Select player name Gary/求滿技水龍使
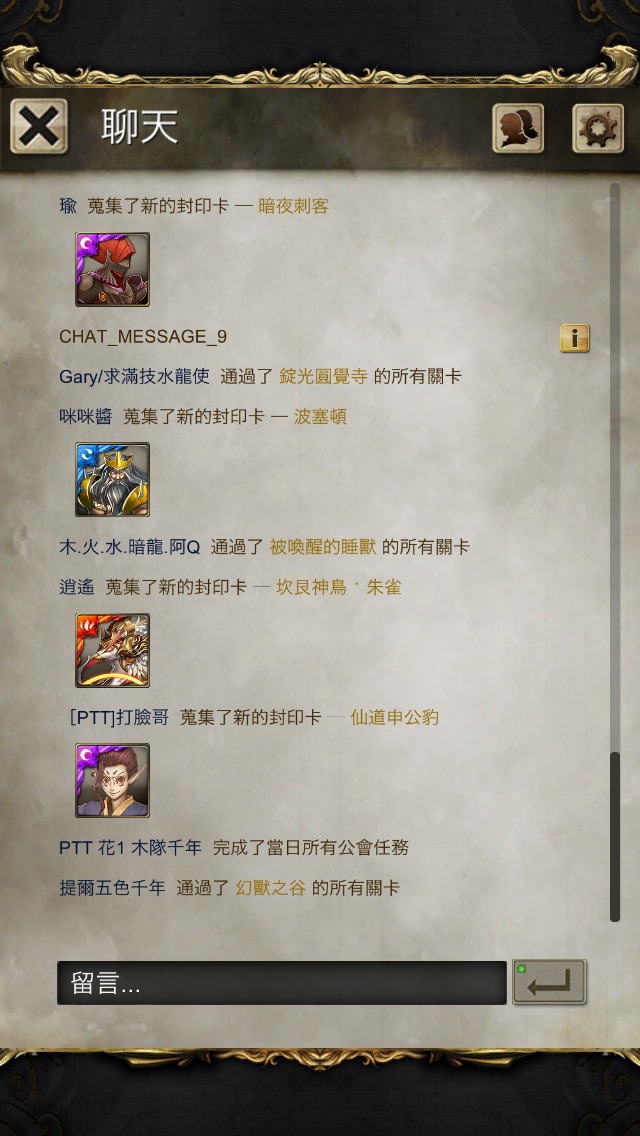The image size is (640, 1136). point(134,377)
